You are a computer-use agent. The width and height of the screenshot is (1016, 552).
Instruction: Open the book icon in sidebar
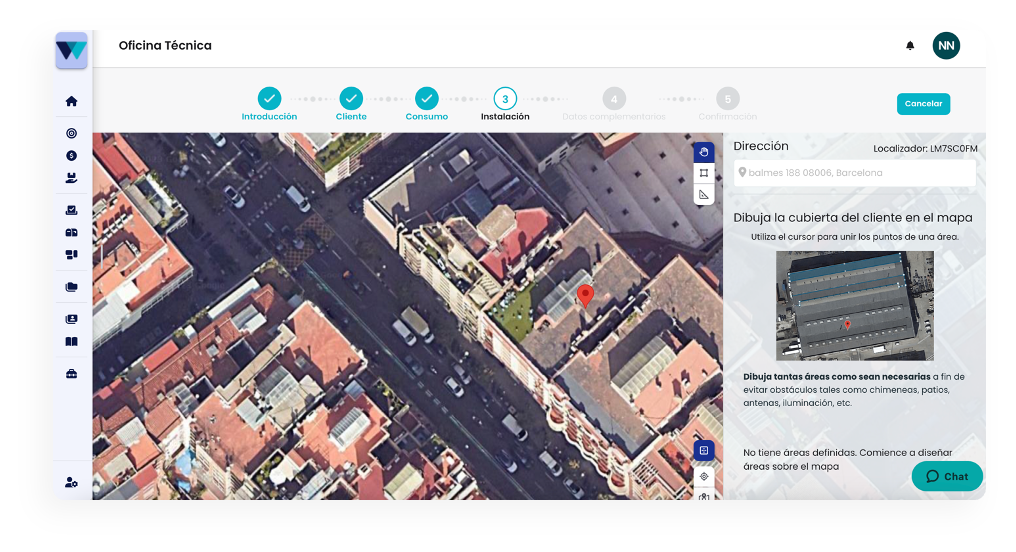(71, 341)
